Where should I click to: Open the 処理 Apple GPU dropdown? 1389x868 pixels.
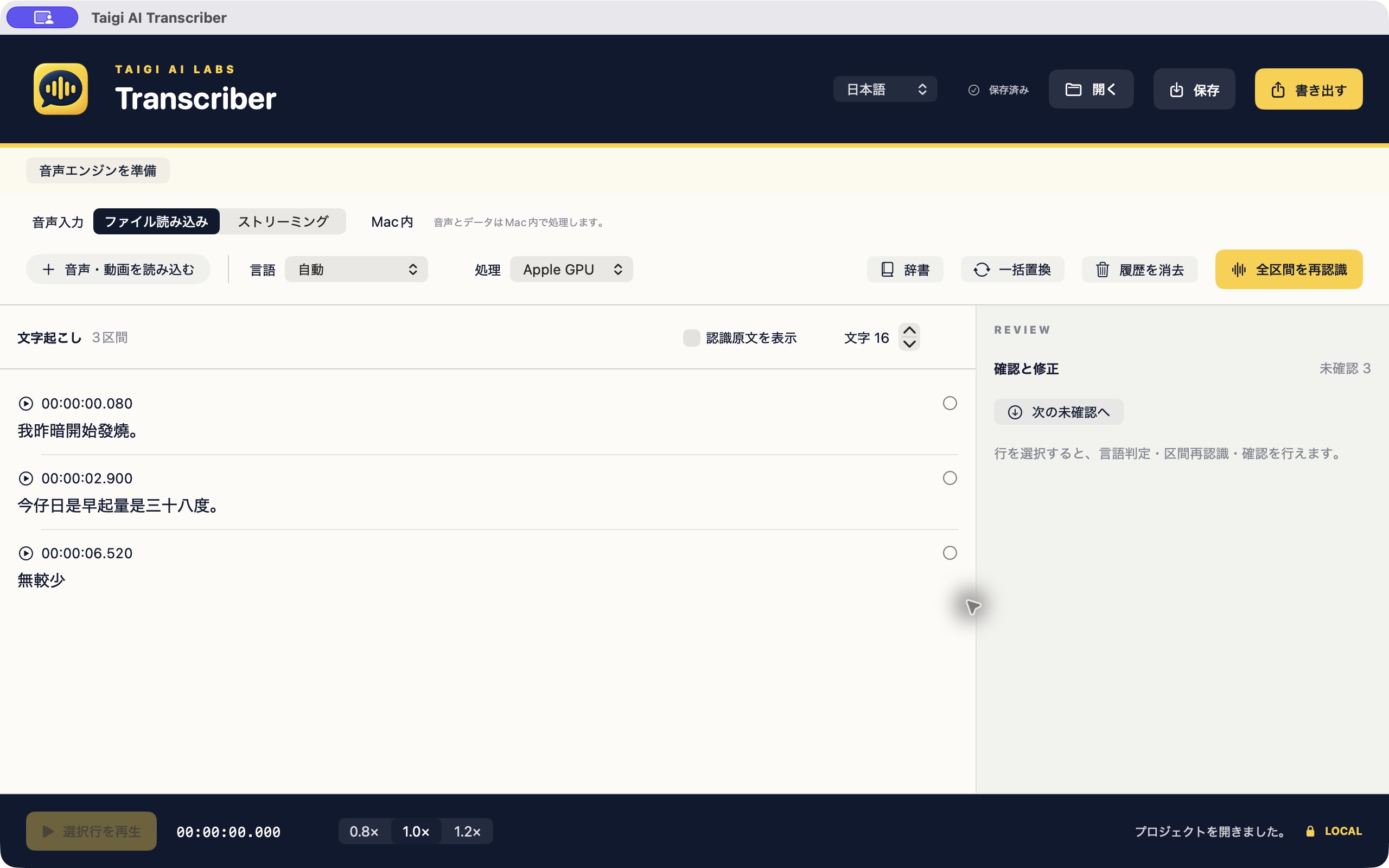571,269
